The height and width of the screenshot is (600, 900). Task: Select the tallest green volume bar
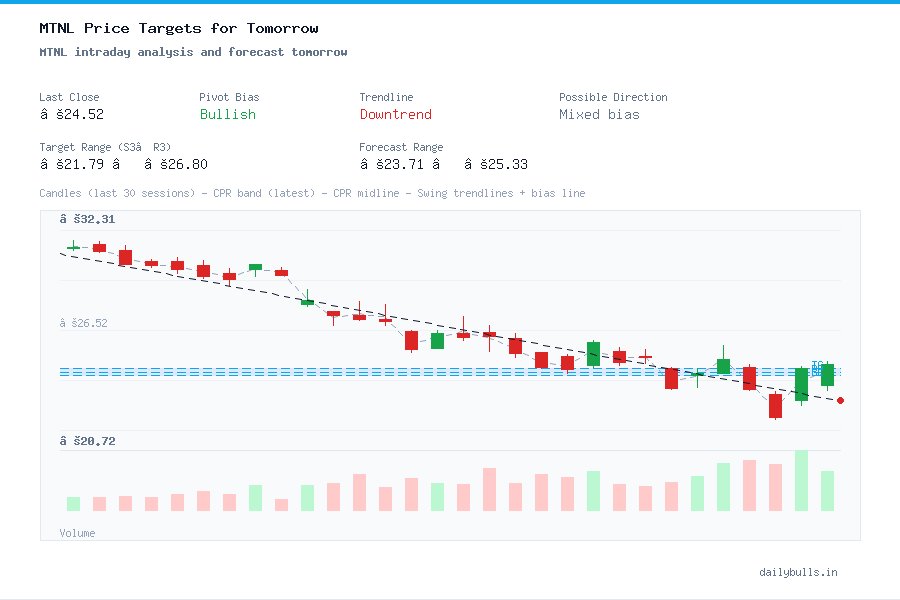[x=800, y=480]
